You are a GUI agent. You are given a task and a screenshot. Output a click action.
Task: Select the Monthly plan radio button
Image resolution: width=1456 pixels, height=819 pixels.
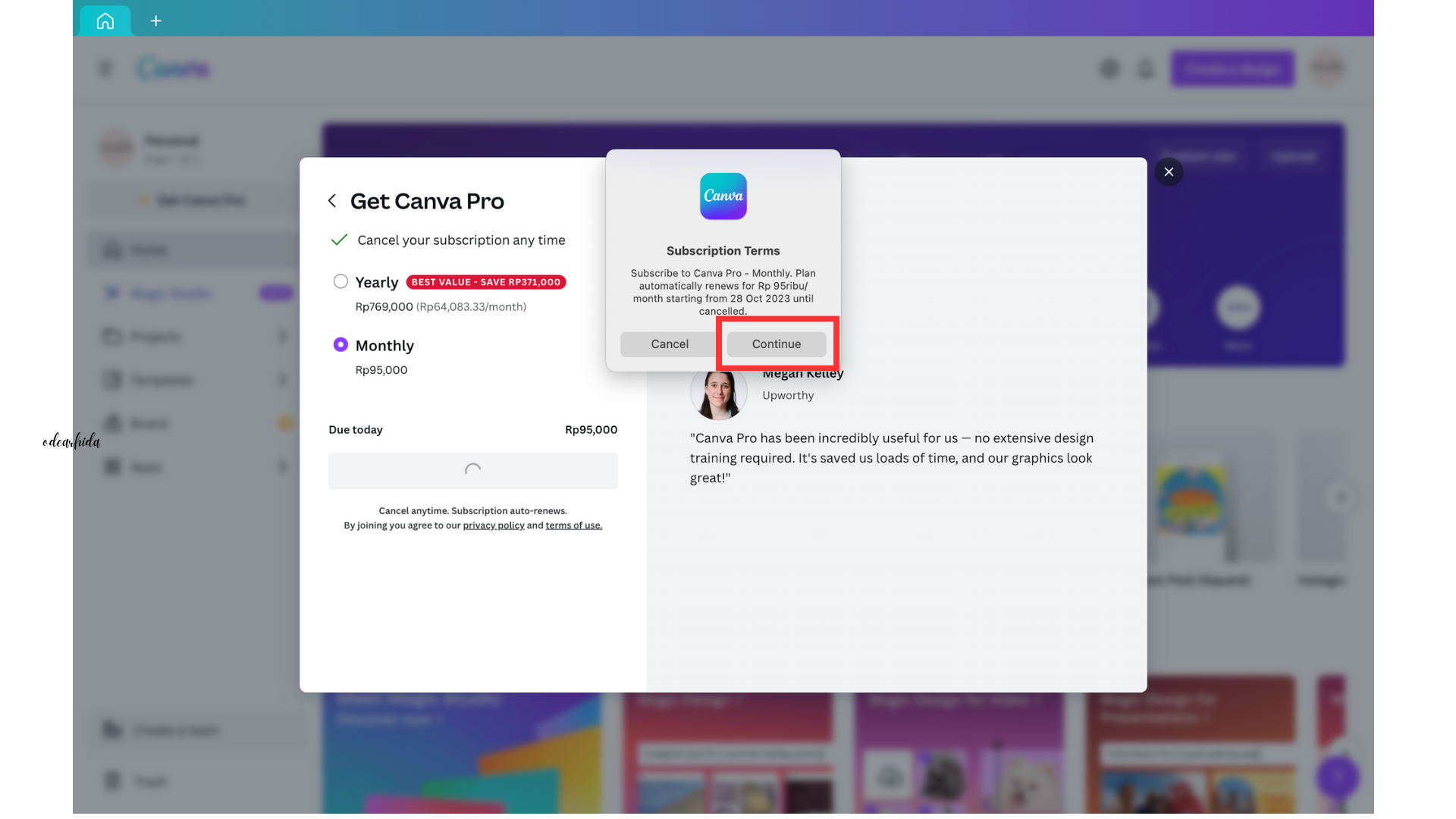[x=340, y=345]
